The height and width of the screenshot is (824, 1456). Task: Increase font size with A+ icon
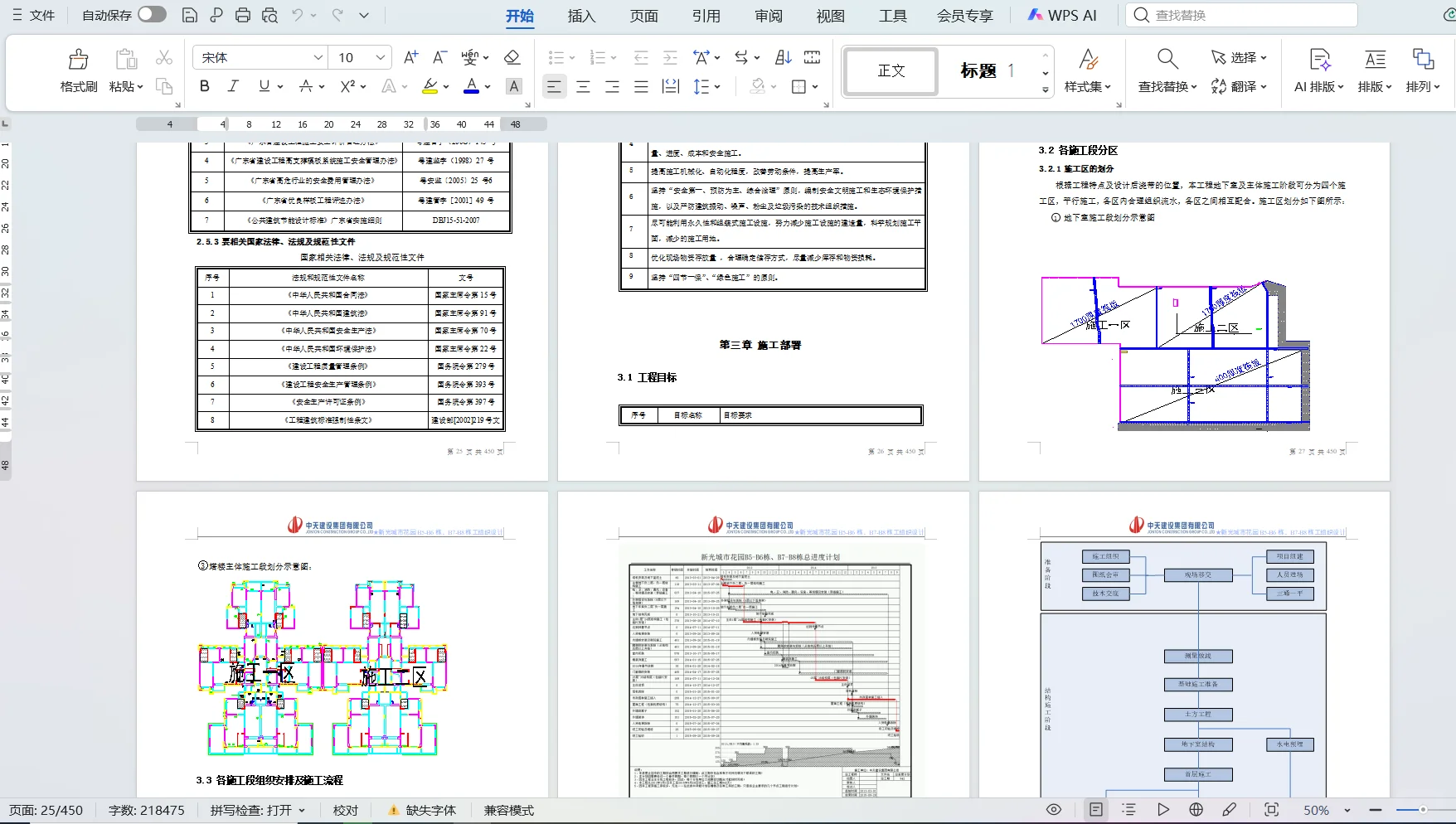(411, 57)
